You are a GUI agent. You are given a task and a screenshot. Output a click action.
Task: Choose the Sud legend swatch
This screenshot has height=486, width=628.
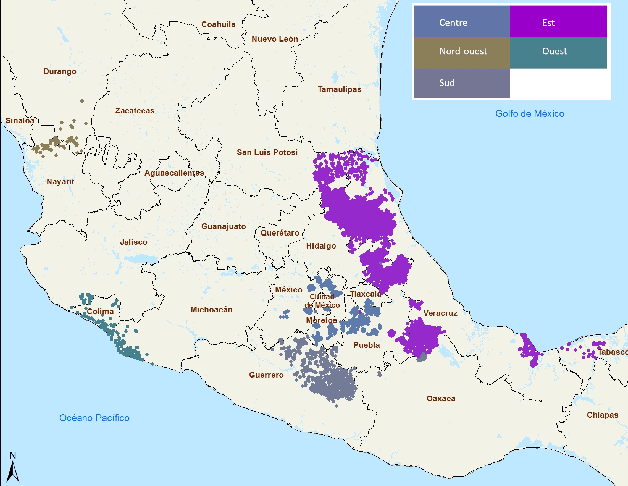pyautogui.click(x=461, y=82)
